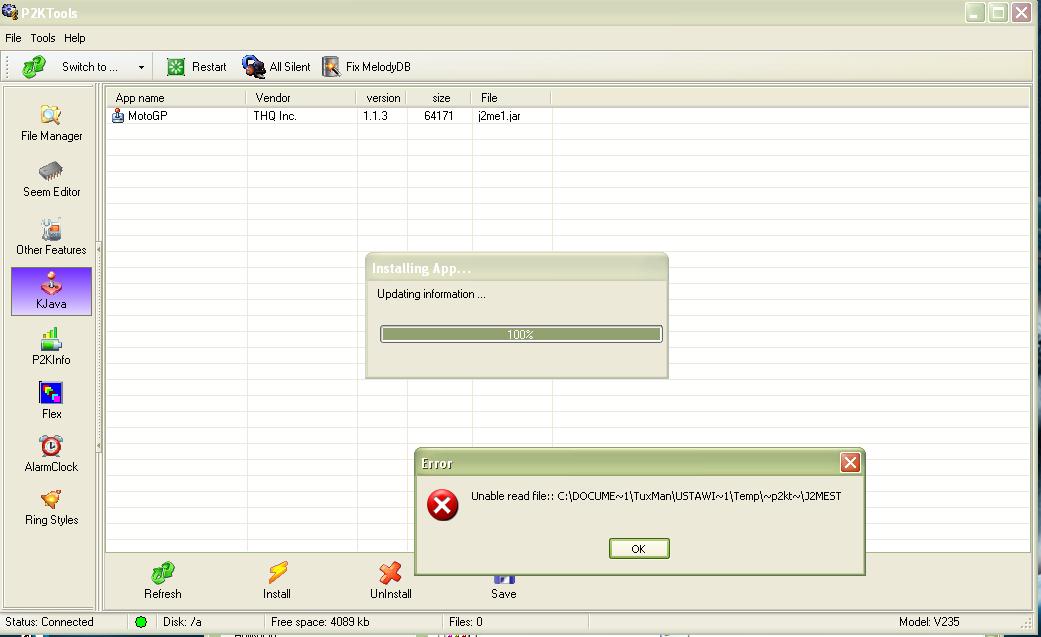Open the AlarmClock tool
Image resolution: width=1041 pixels, height=637 pixels.
[51, 454]
